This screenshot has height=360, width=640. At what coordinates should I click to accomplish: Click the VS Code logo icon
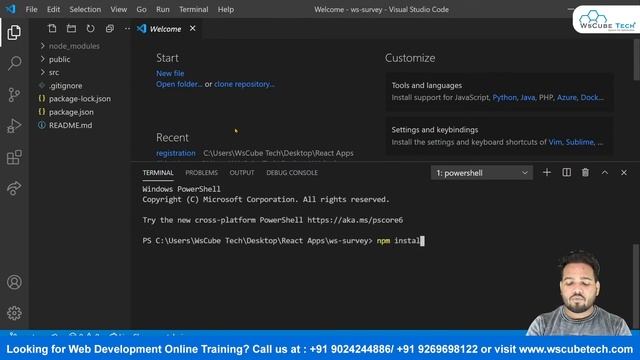10,9
